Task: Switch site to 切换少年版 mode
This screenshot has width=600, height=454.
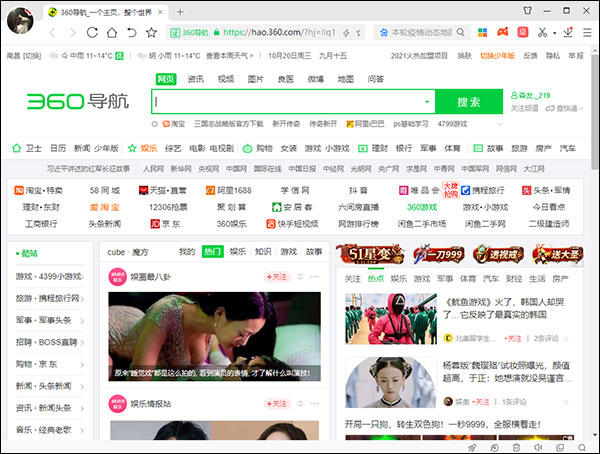Action: (497, 56)
